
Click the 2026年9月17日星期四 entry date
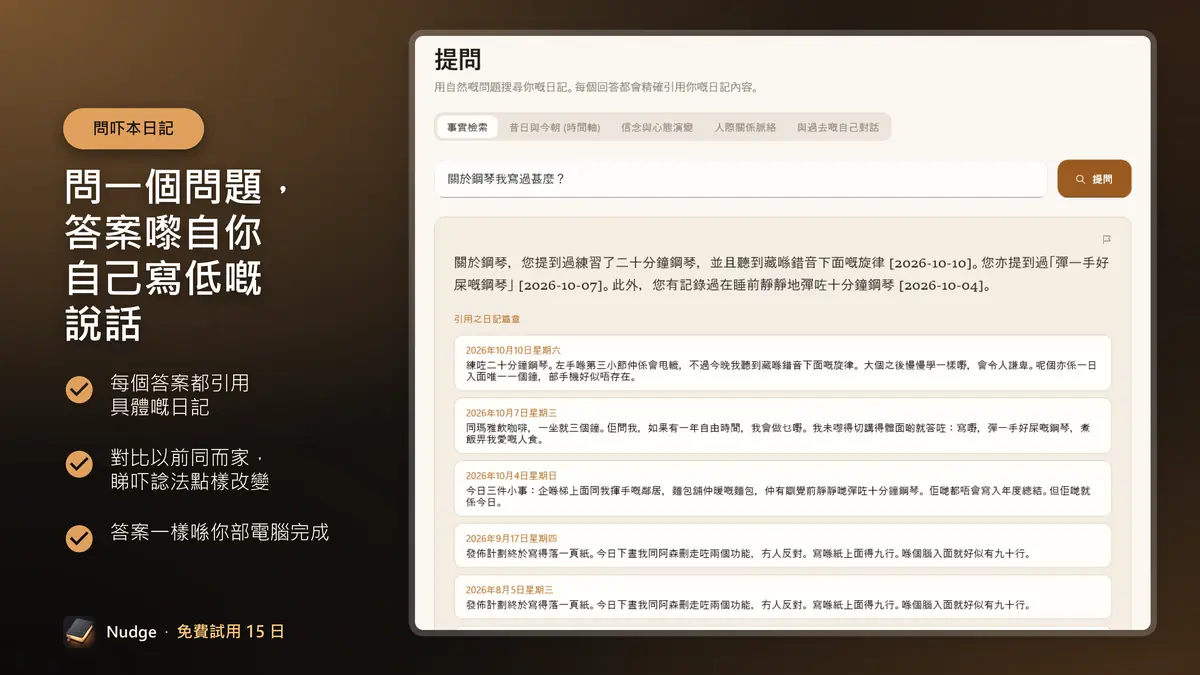pos(512,538)
